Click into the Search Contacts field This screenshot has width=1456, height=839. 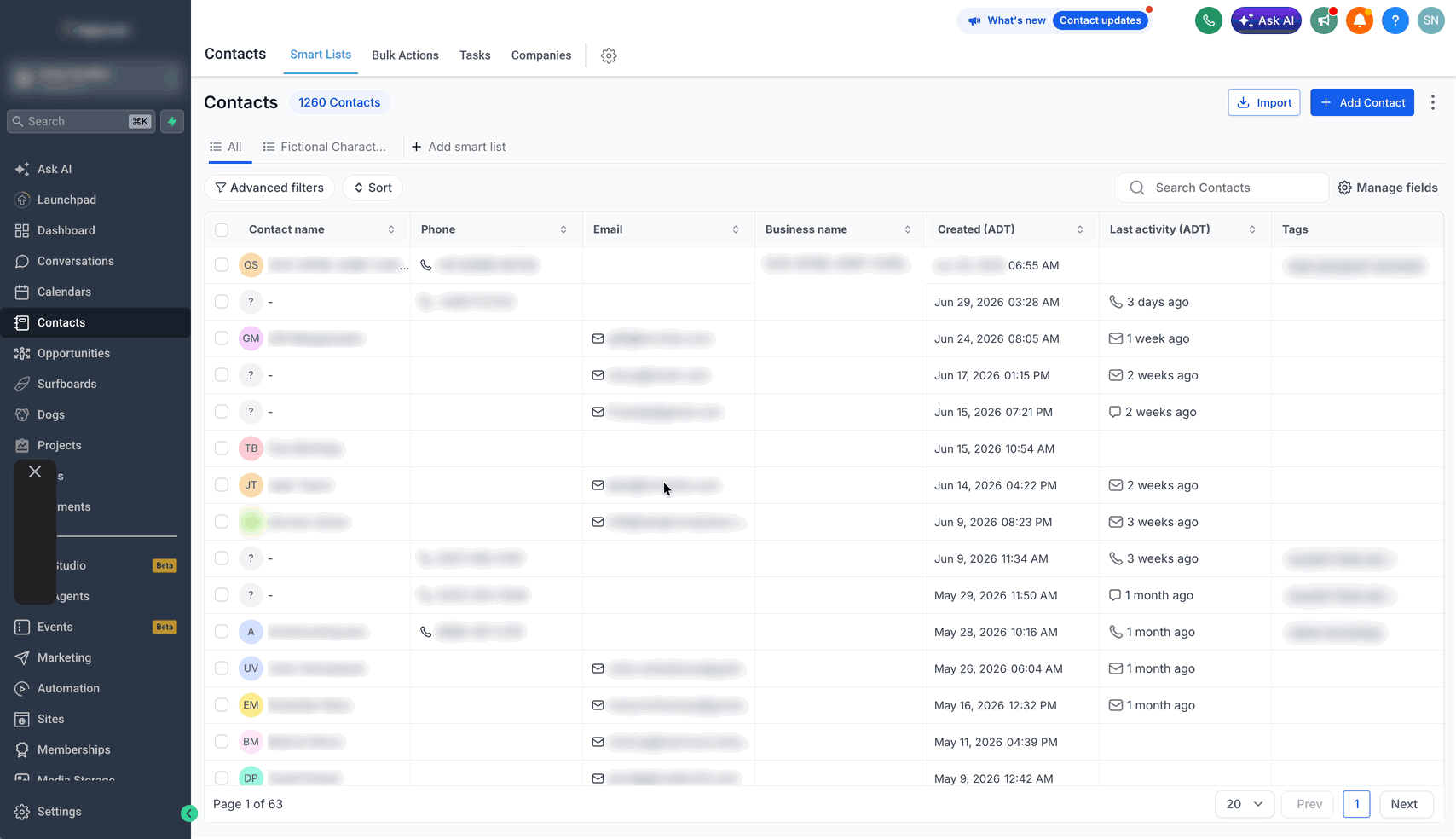[x=1223, y=188]
